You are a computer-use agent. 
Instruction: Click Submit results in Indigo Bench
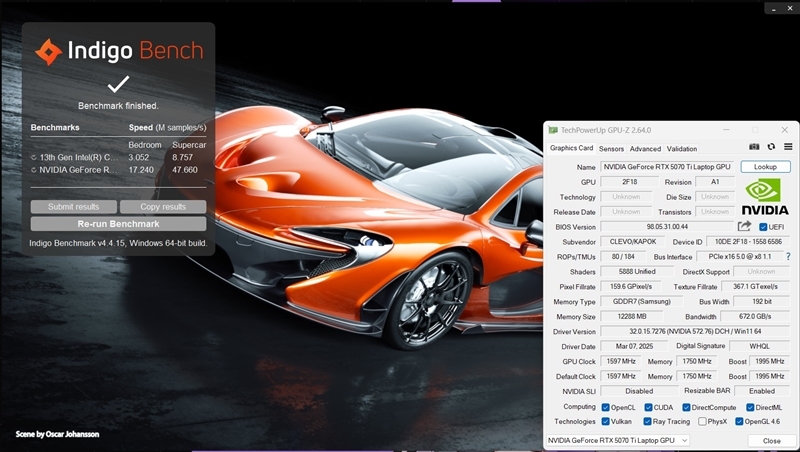74,207
